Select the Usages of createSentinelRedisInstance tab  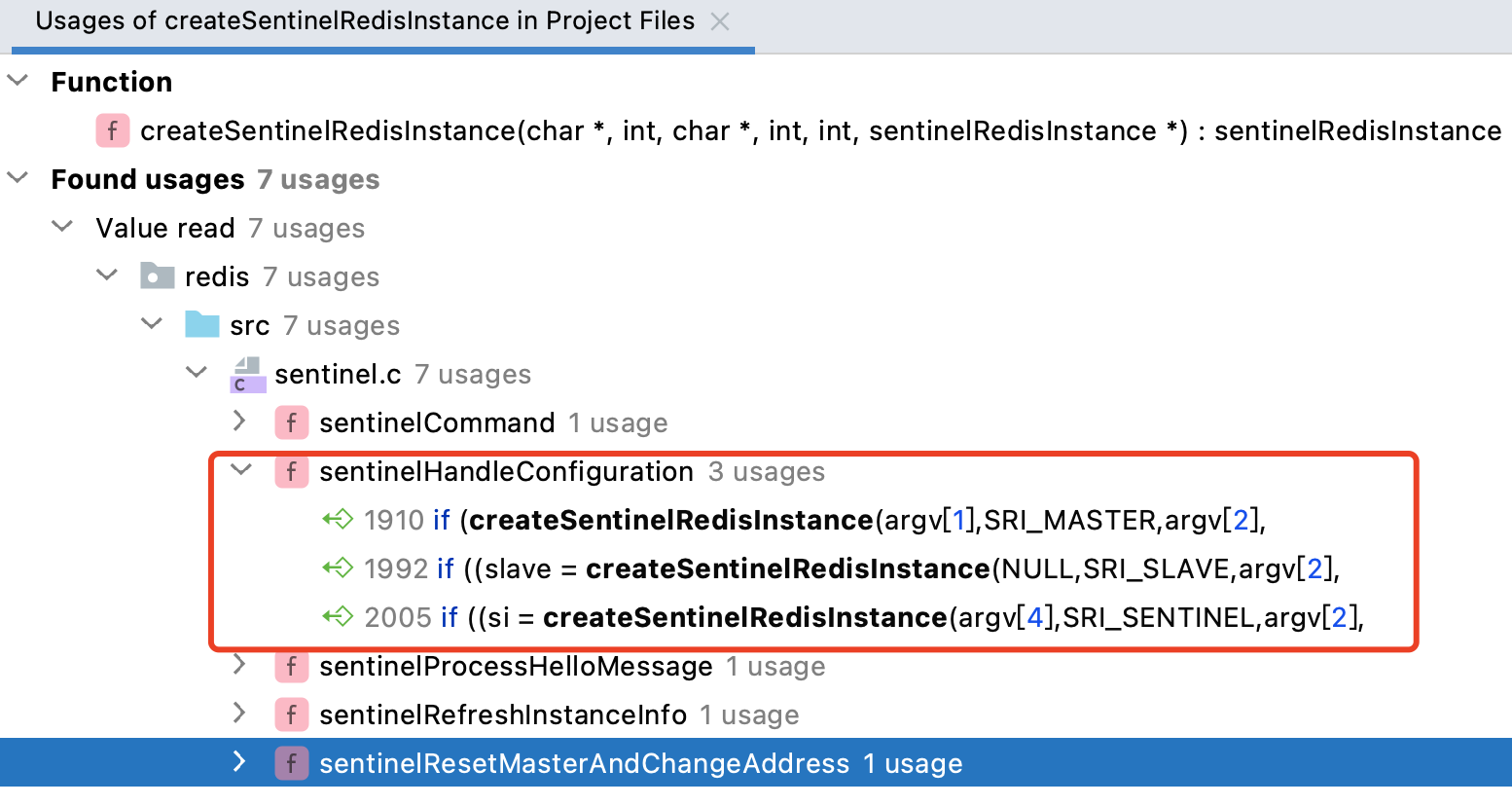point(365,21)
